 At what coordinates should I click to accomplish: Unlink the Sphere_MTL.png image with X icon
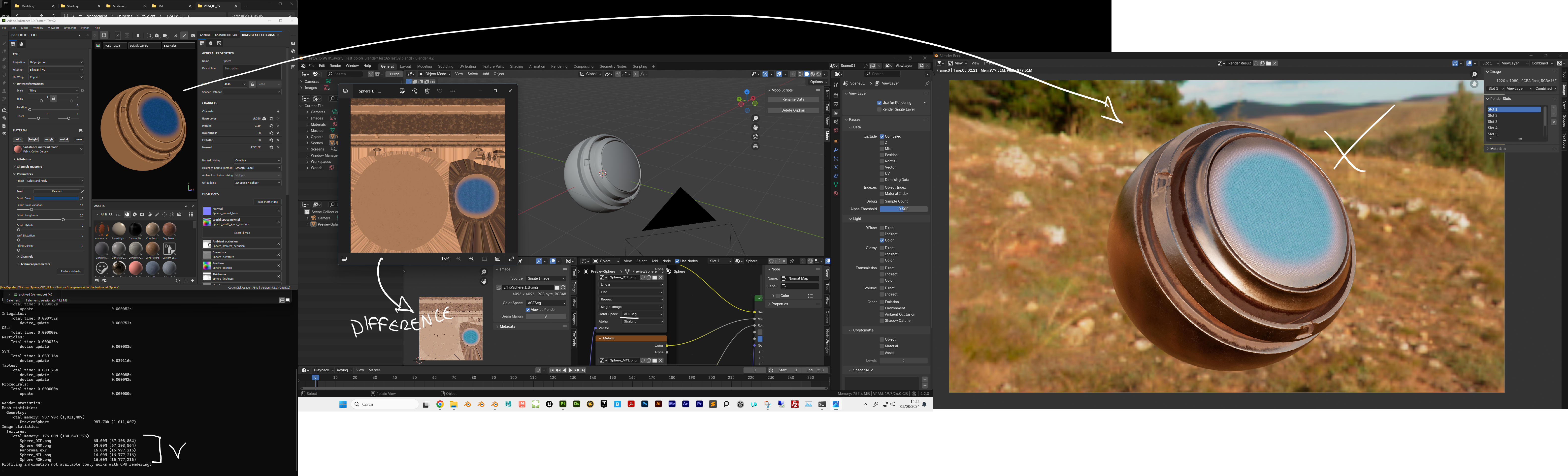pos(660,360)
